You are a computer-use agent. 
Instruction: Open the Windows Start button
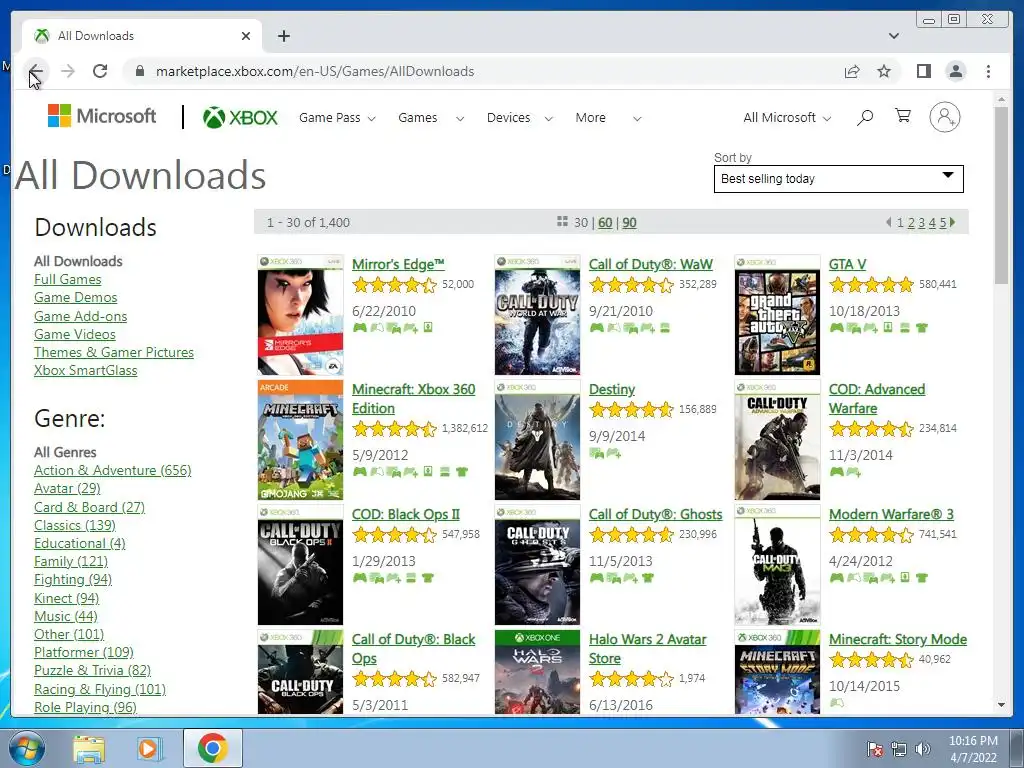(x=26, y=748)
